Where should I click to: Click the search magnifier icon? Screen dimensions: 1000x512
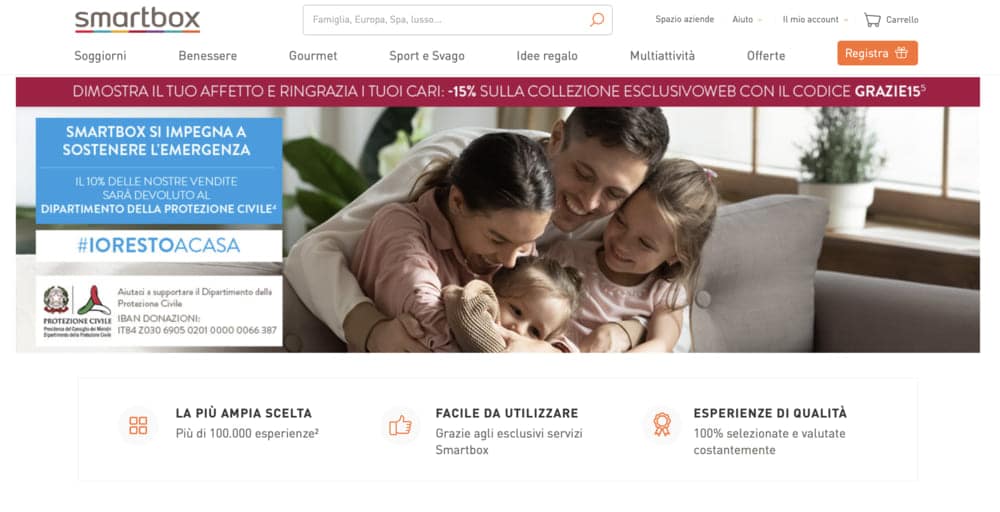coord(597,20)
